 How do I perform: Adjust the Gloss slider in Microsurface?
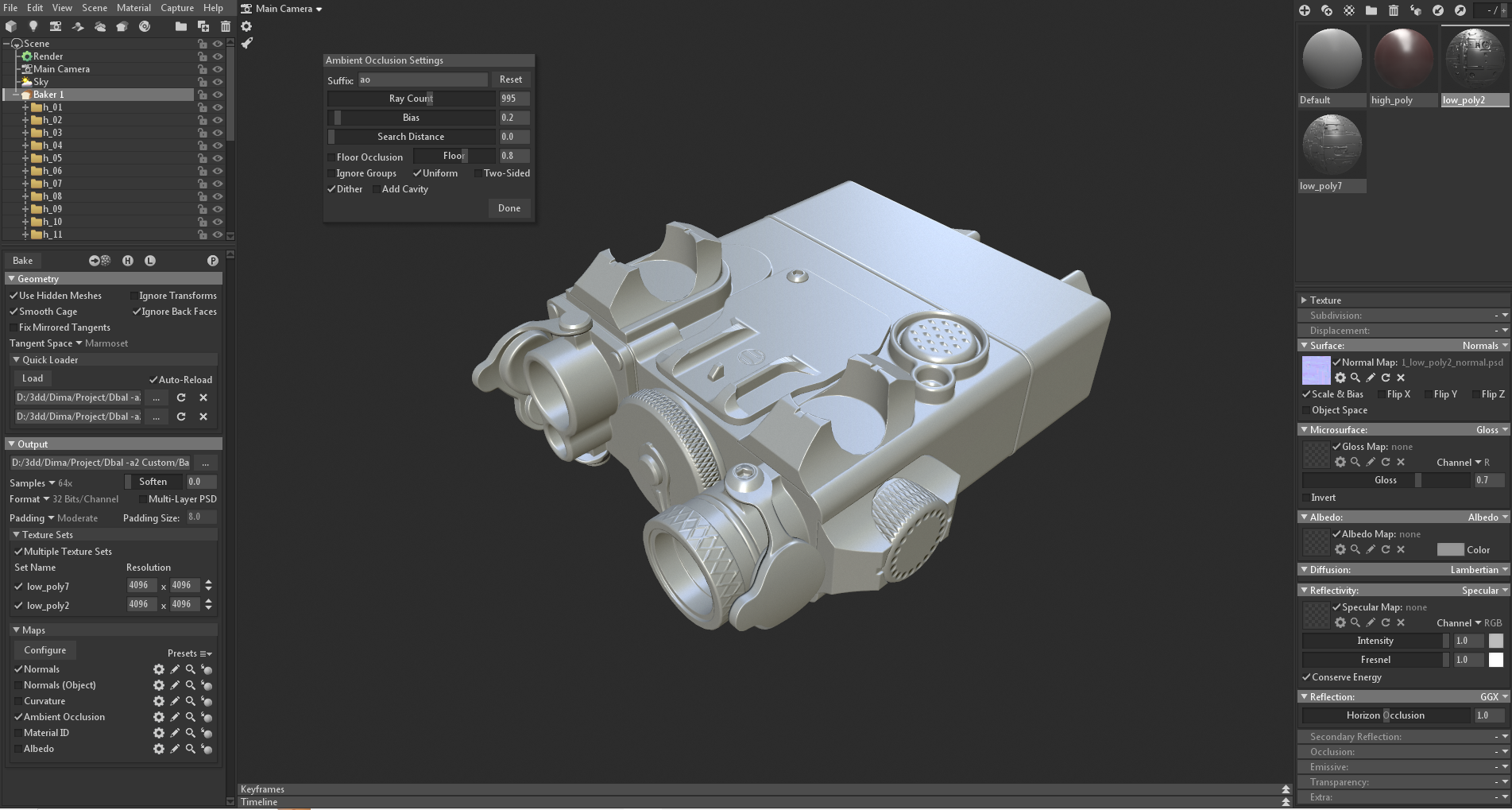coord(1386,480)
